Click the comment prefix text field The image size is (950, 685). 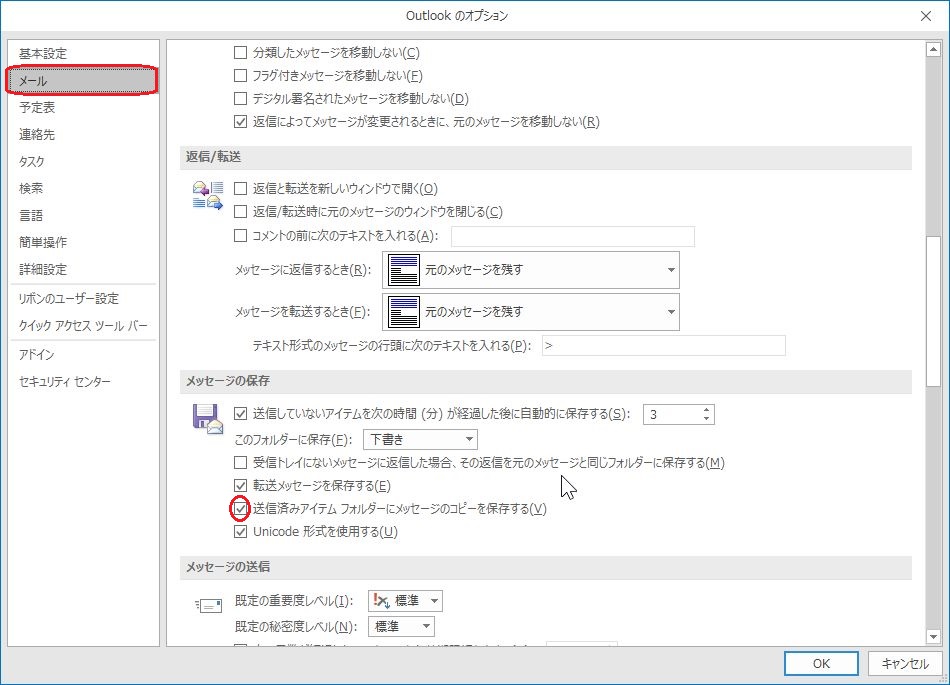tap(573, 236)
